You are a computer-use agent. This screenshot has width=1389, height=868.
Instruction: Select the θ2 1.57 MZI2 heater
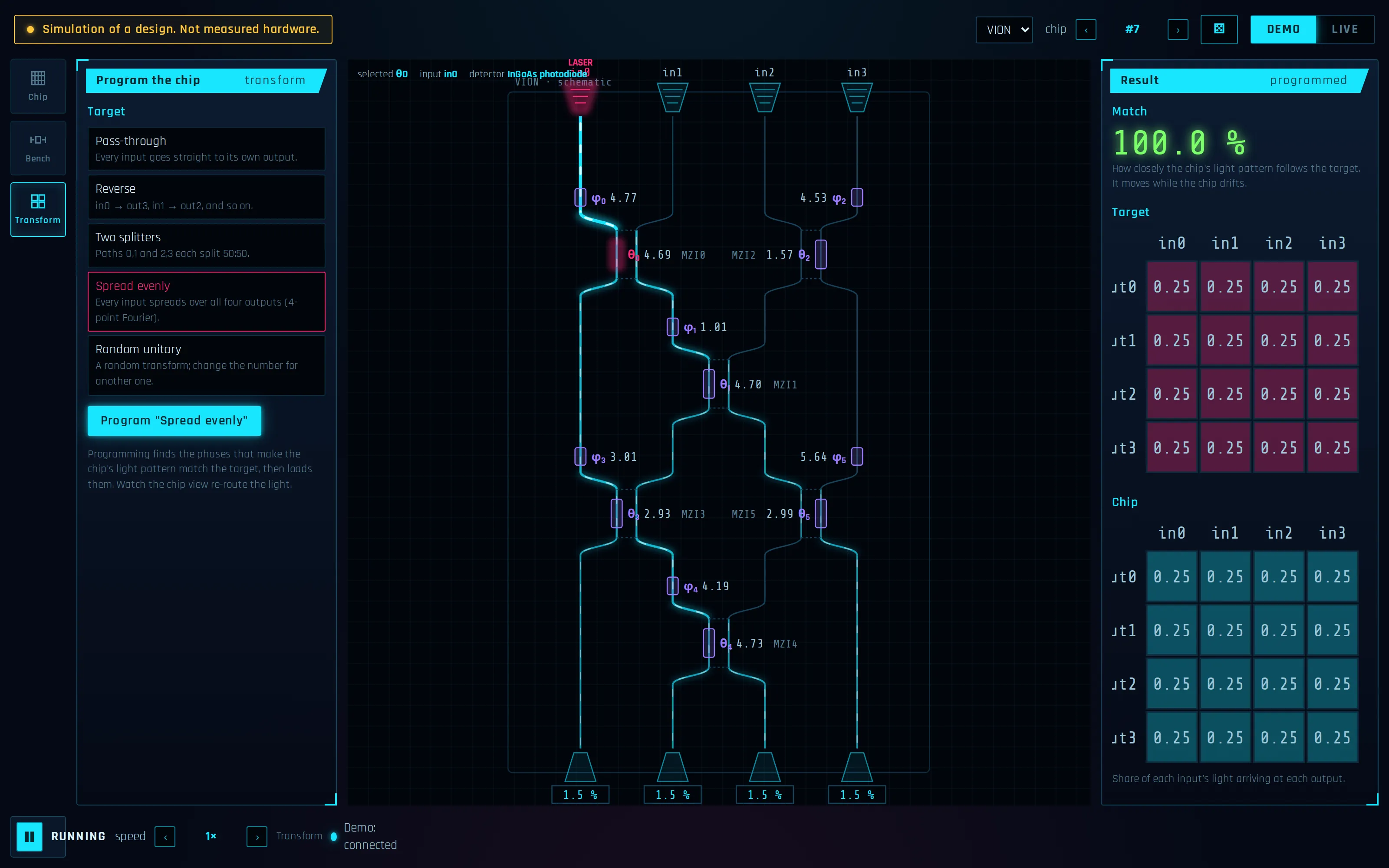point(821,254)
